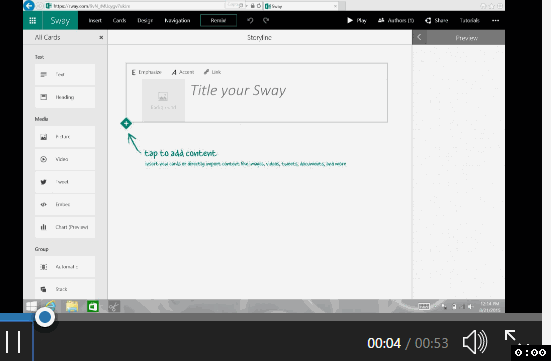551x361 pixels.
Task: Toggle Emphasize on title text
Action: pos(147,72)
